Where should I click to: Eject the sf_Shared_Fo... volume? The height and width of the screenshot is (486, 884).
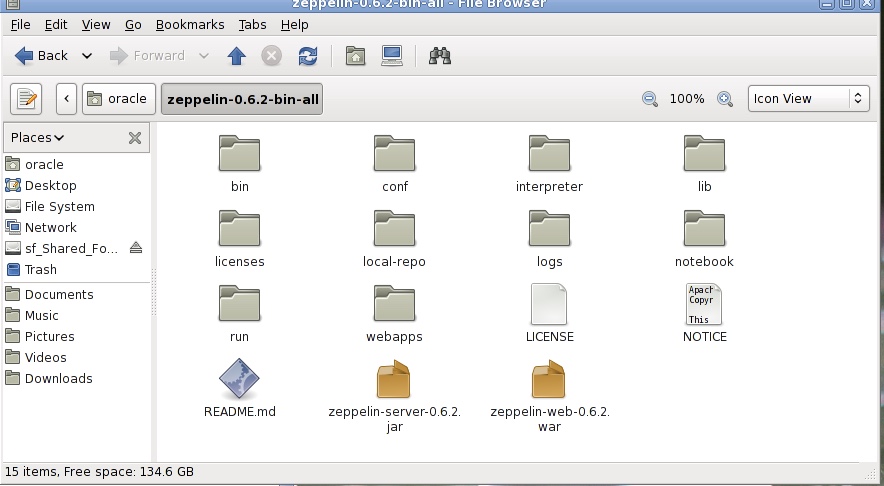point(136,248)
